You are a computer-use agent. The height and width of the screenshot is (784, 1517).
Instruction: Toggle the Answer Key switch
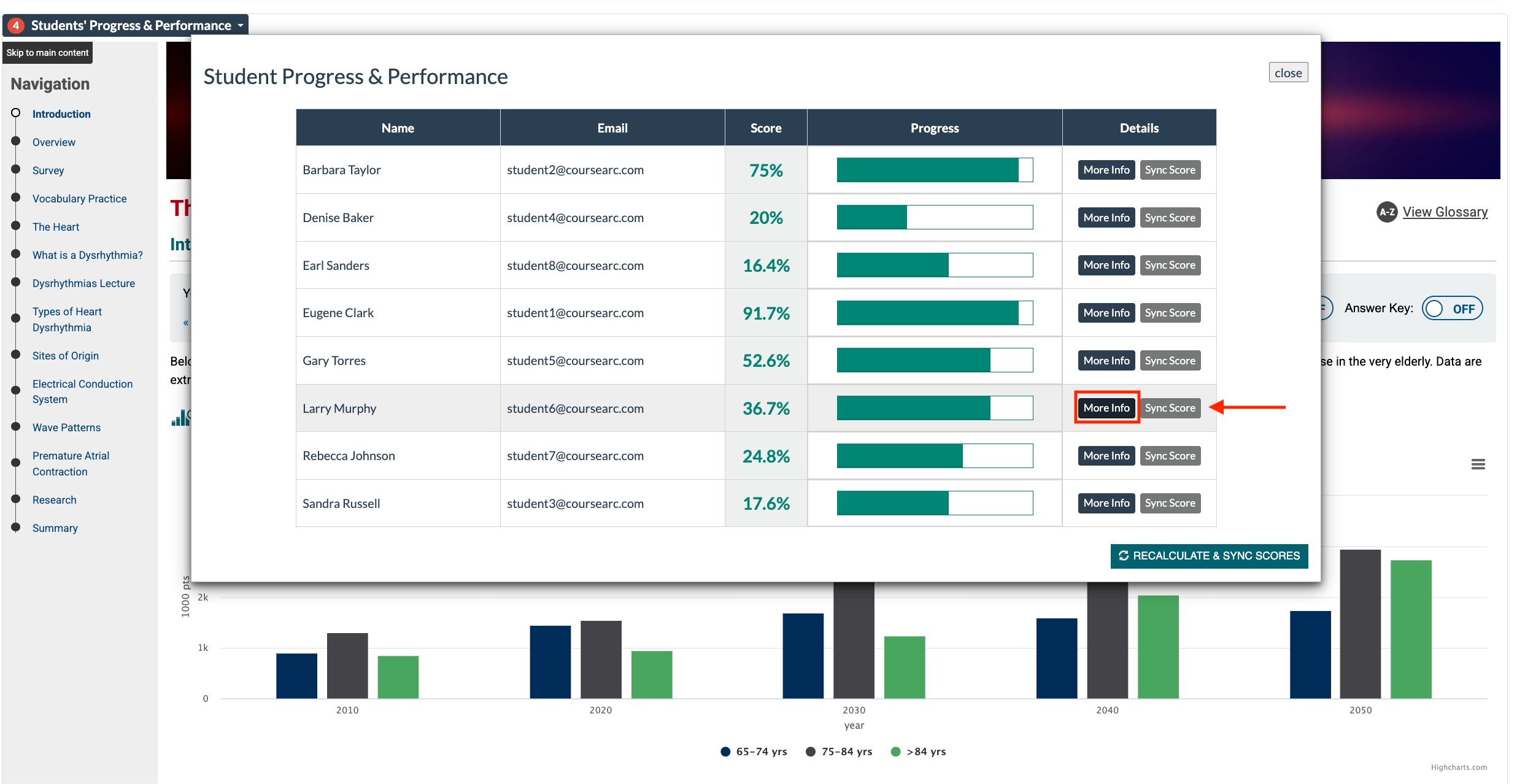click(1452, 309)
